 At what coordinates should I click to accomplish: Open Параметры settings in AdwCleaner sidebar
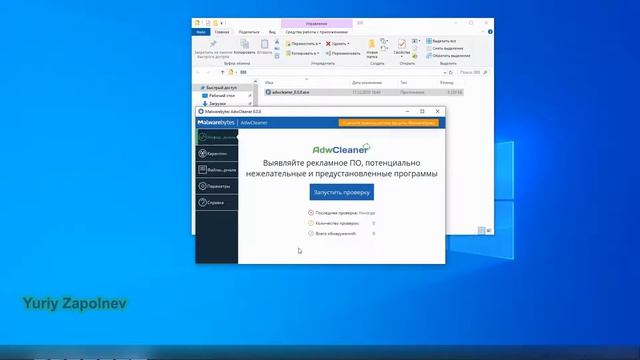(x=217, y=186)
